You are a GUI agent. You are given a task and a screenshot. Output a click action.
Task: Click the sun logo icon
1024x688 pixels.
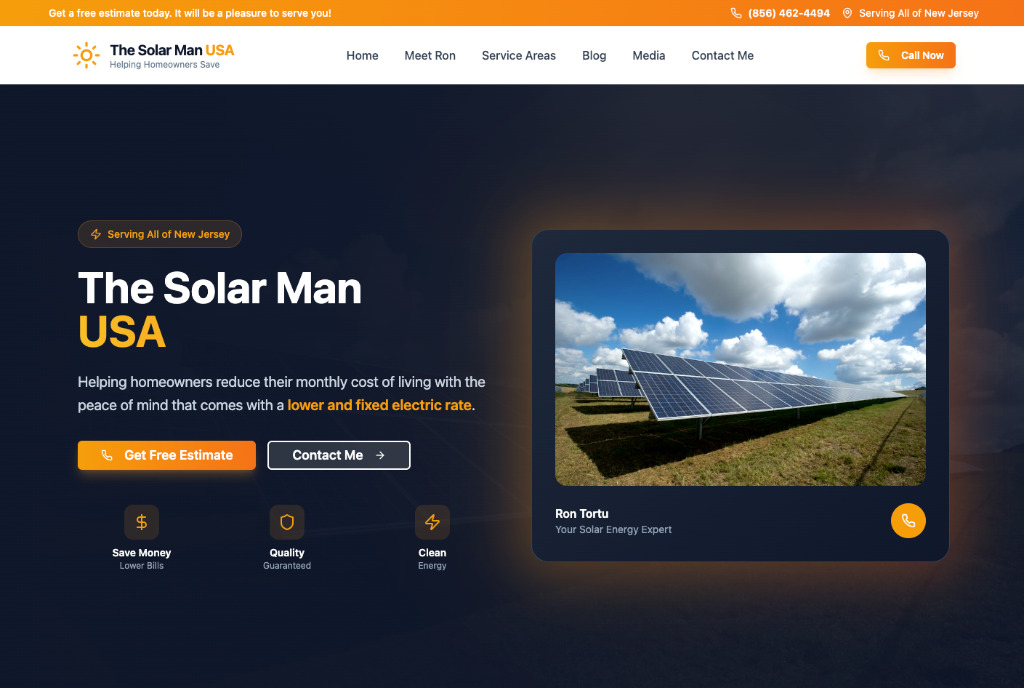(86, 55)
